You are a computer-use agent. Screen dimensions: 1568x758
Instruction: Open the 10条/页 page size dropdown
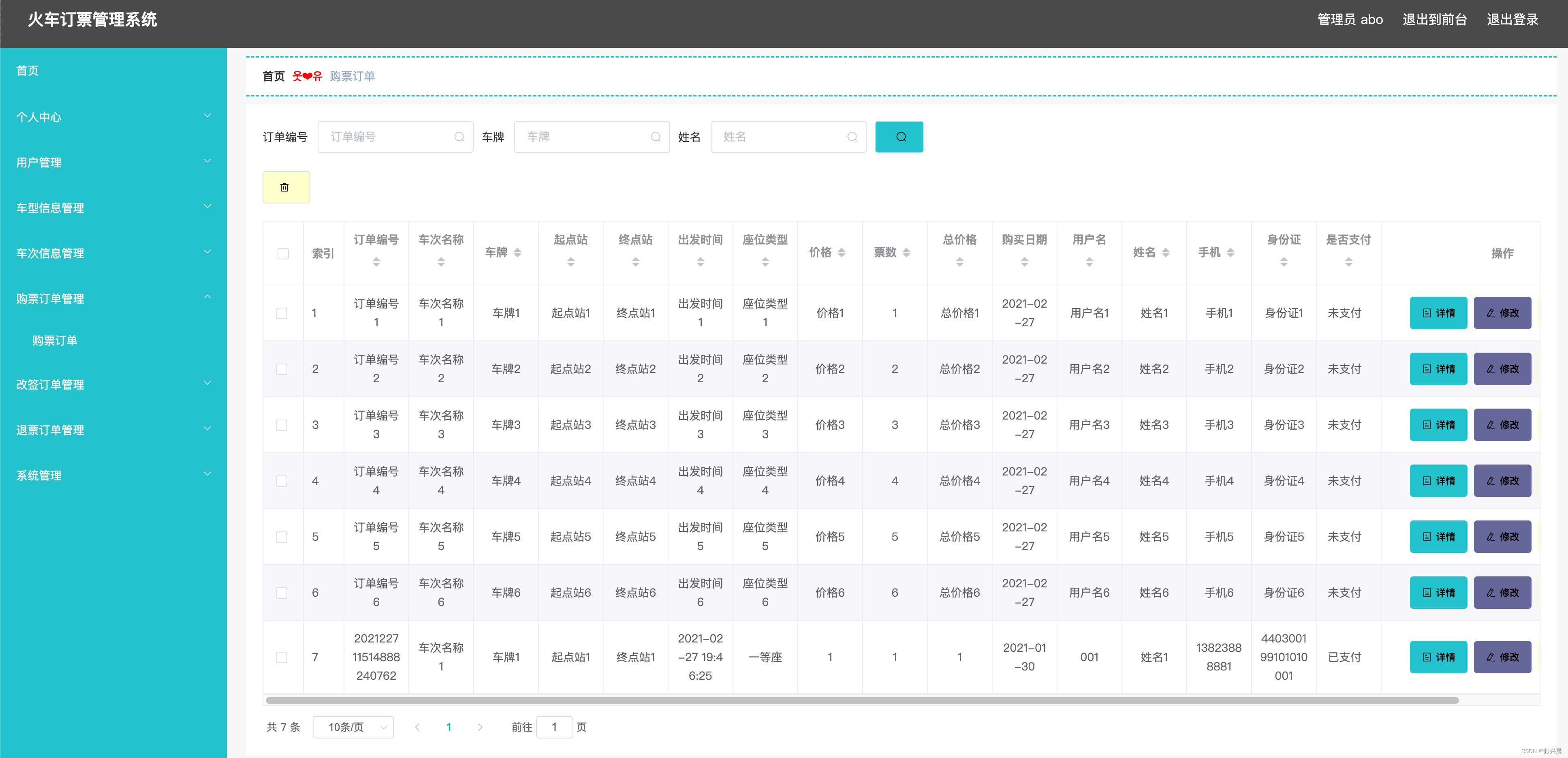coord(353,727)
